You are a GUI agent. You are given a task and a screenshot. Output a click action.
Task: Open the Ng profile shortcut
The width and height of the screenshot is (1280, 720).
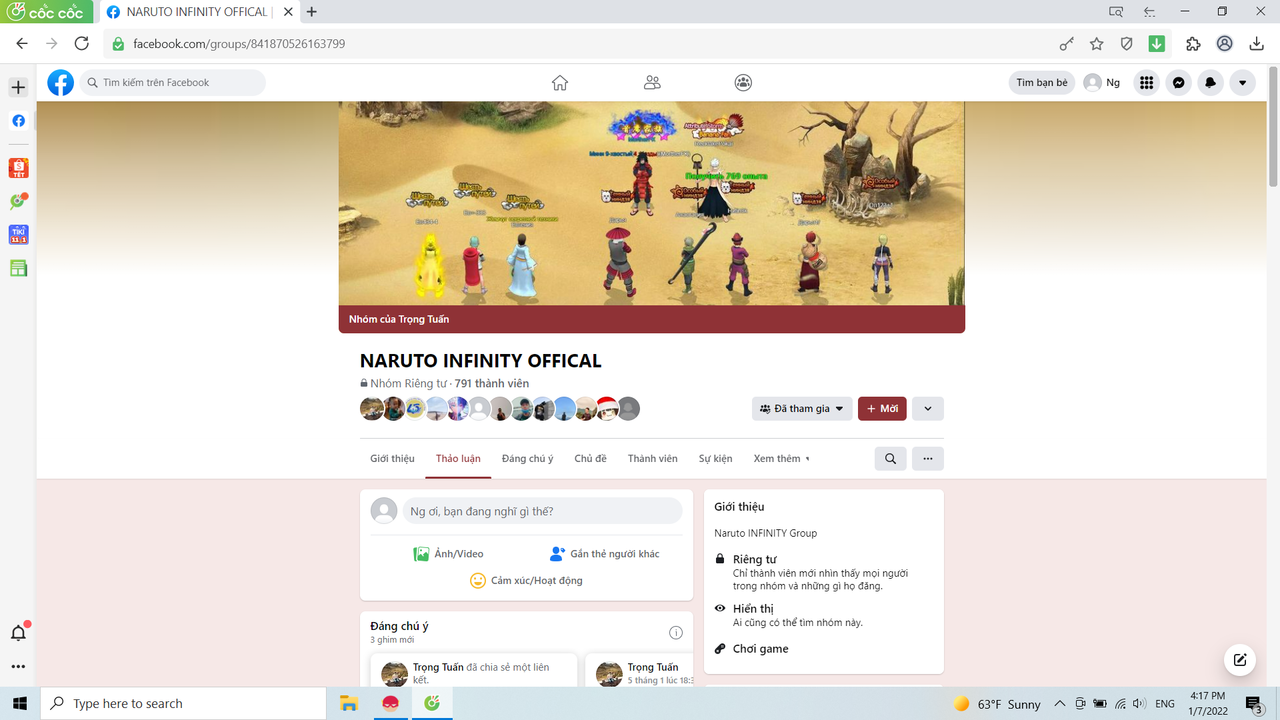pyautogui.click(x=1103, y=83)
